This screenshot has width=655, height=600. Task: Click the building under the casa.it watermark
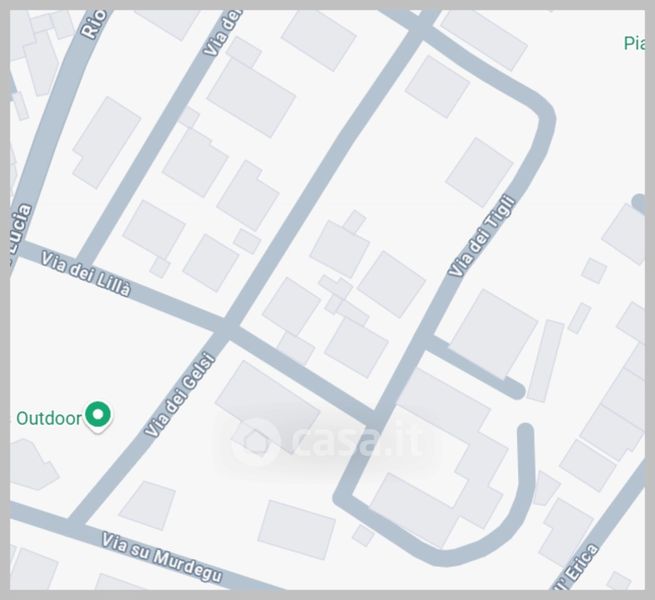click(x=267, y=407)
